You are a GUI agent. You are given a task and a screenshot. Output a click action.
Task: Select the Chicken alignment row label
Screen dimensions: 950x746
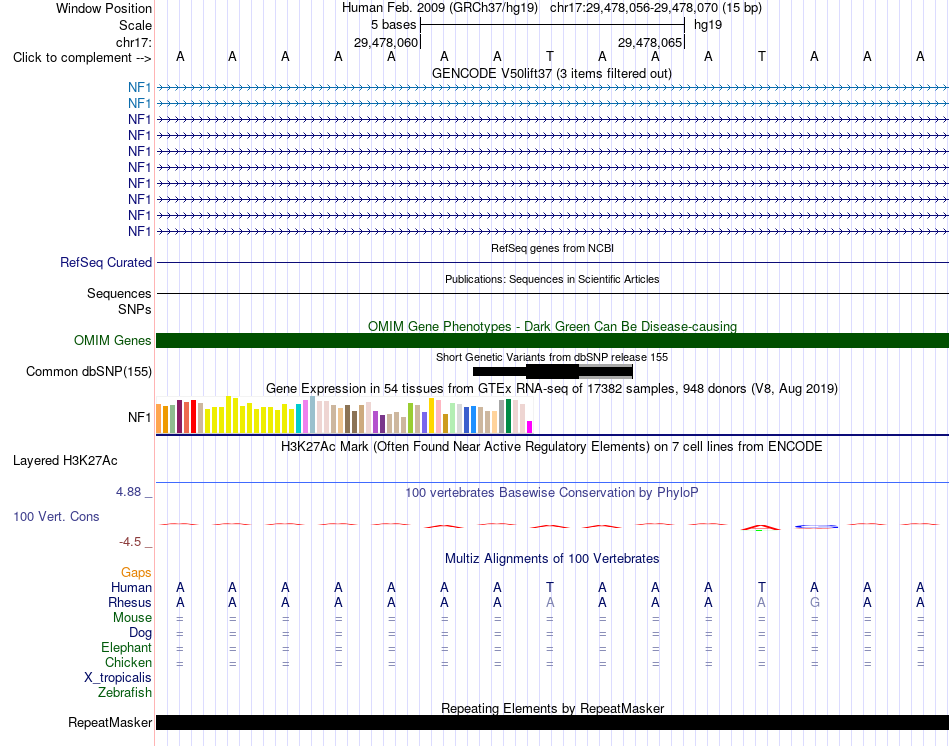click(x=128, y=662)
